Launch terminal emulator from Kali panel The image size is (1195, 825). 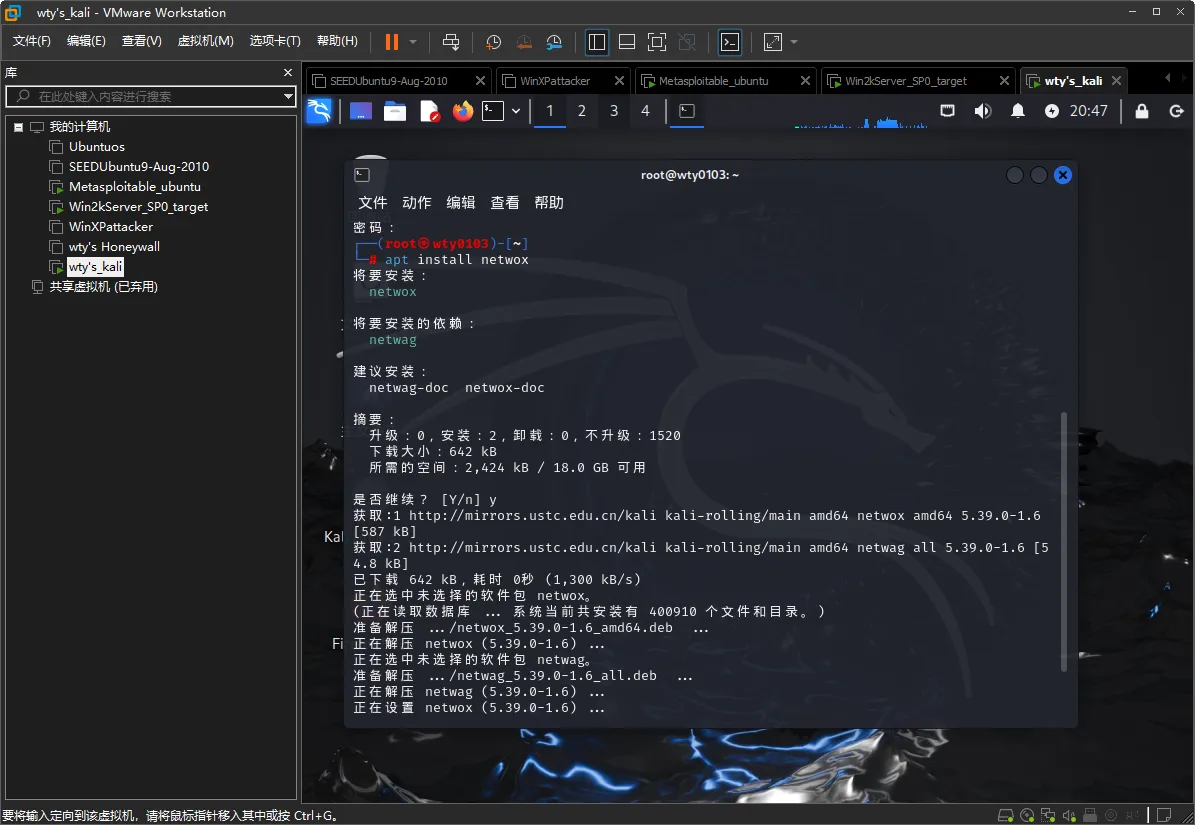click(x=493, y=111)
